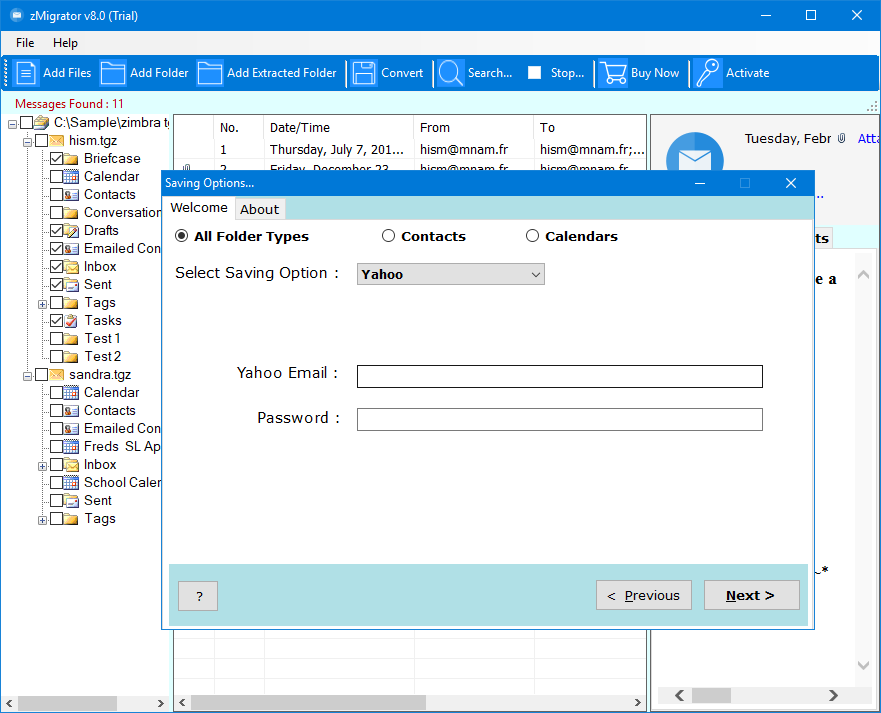Click the Next button

[x=751, y=595]
